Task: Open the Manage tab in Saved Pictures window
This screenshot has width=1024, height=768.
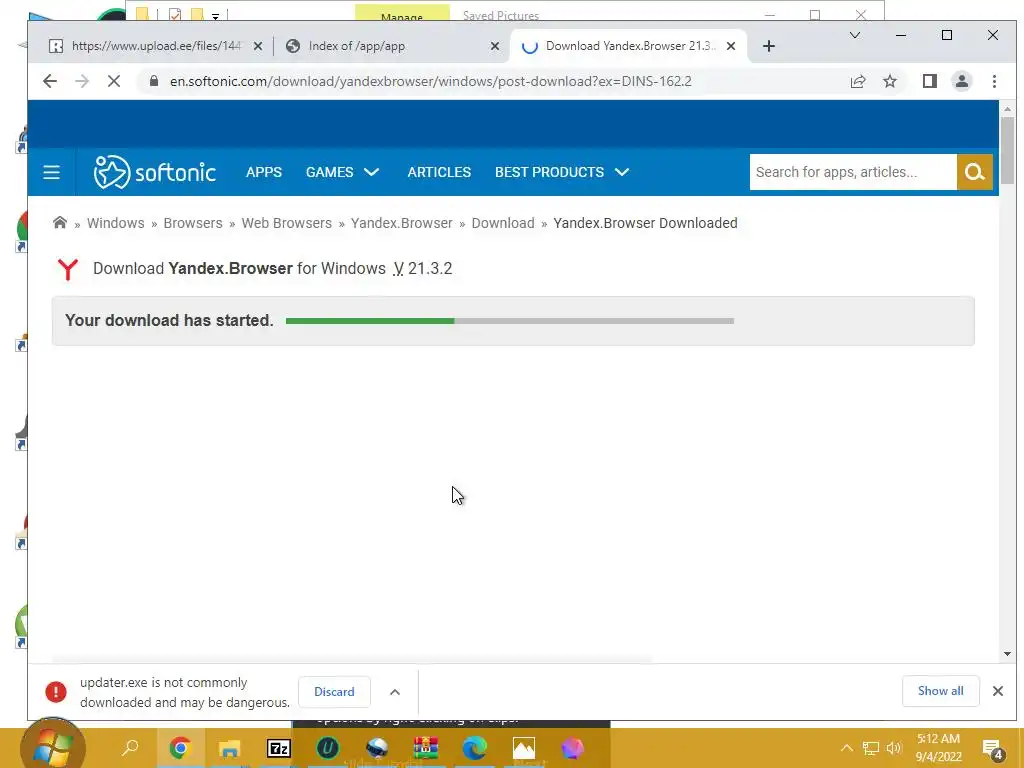Action: click(402, 13)
